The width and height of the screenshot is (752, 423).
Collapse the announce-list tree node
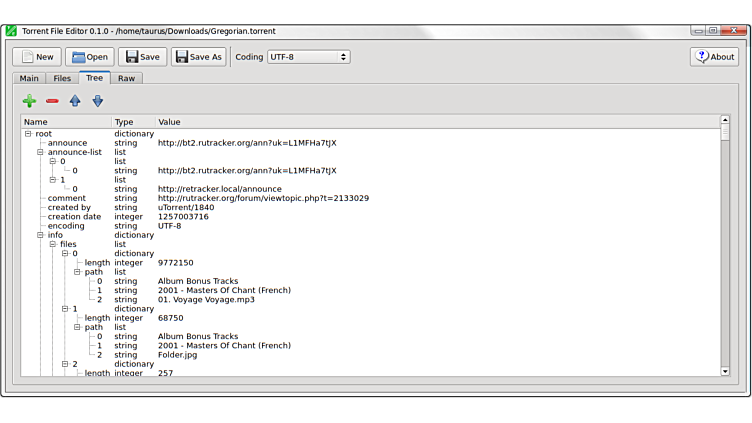40,152
